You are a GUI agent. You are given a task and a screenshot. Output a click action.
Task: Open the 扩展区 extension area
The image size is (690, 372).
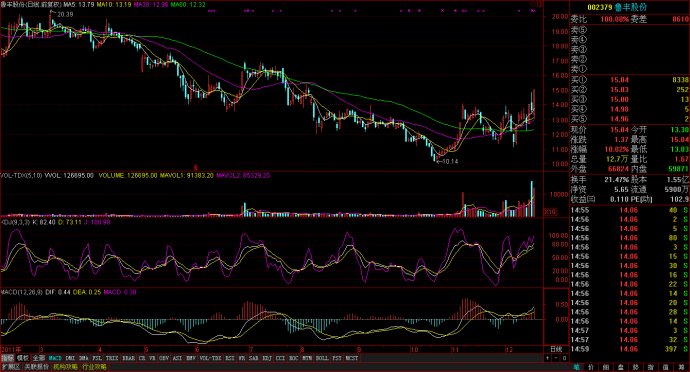point(11,367)
